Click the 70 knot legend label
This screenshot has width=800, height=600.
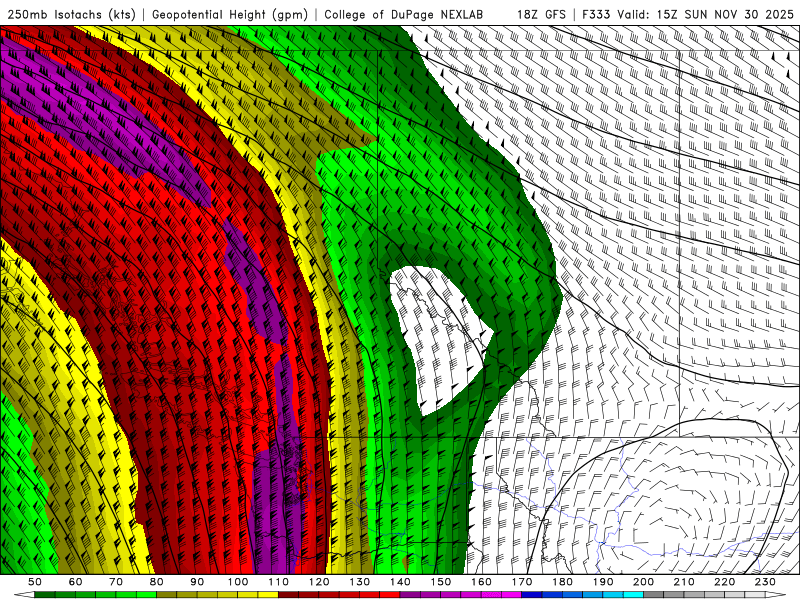[x=116, y=582]
